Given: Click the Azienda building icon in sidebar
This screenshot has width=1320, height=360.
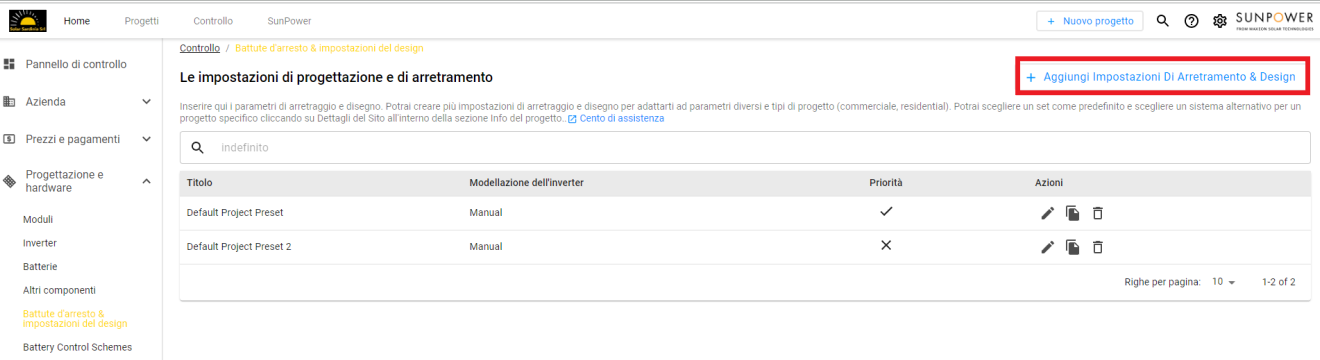Looking at the screenshot, I should [x=9, y=102].
